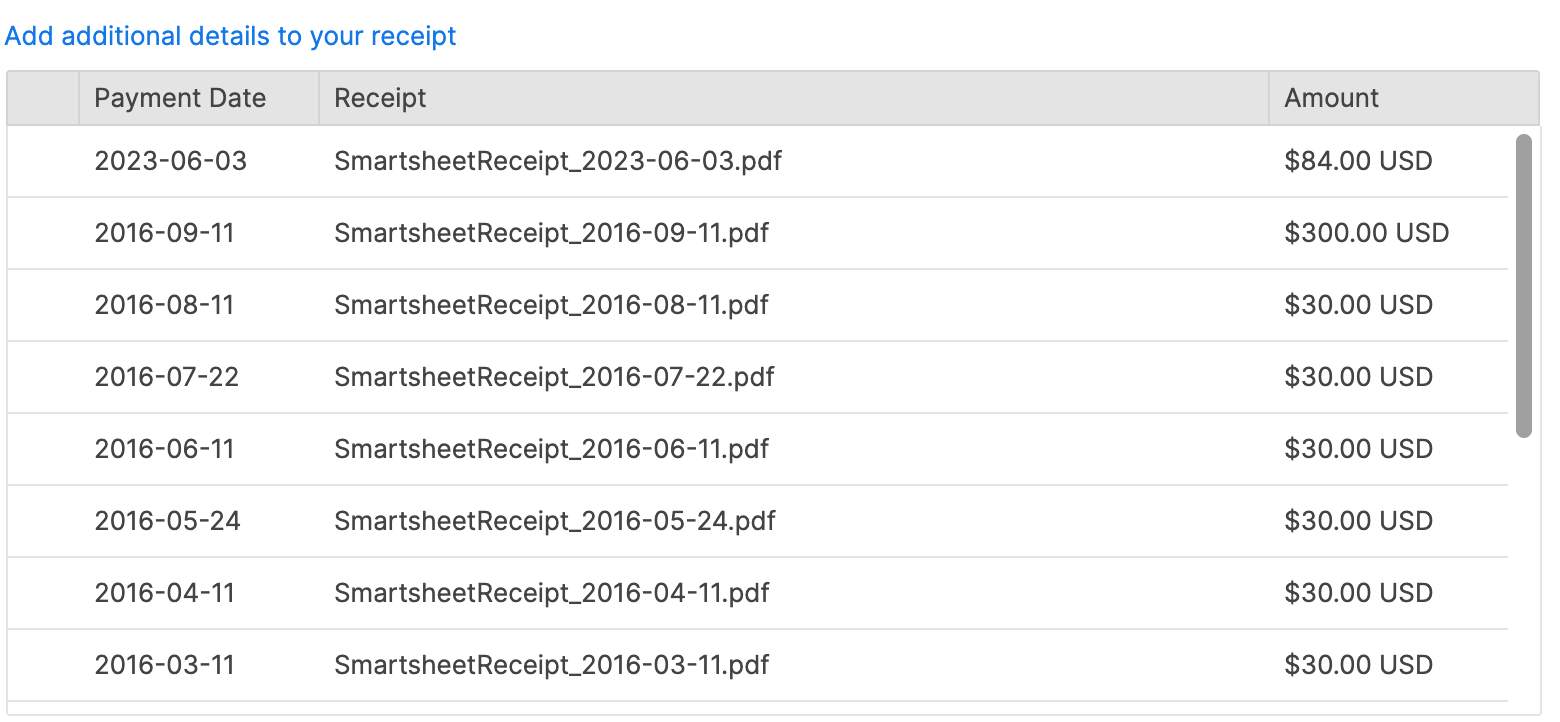The height and width of the screenshot is (722, 1560).
Task: Click 'Add additional details to your receipt' link
Action: pos(231,37)
